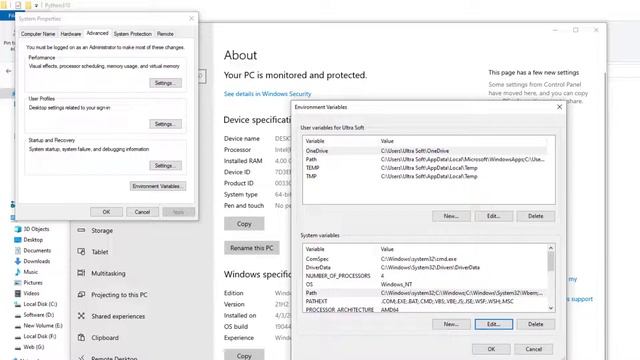Select the PATHEXT system variable
The width and height of the screenshot is (640, 360).
click(x=425, y=301)
